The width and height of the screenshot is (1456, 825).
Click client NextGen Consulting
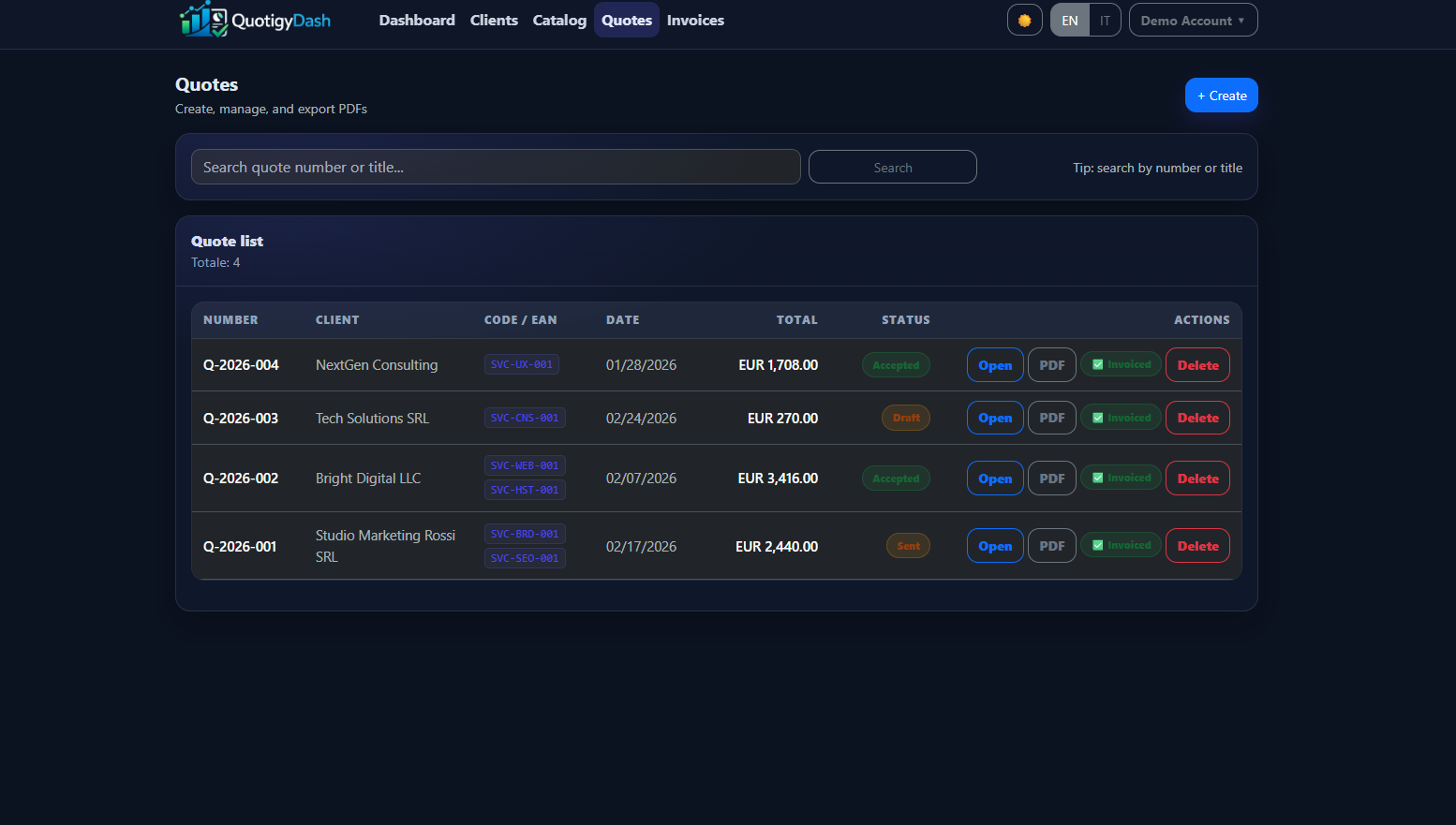pyautogui.click(x=377, y=365)
